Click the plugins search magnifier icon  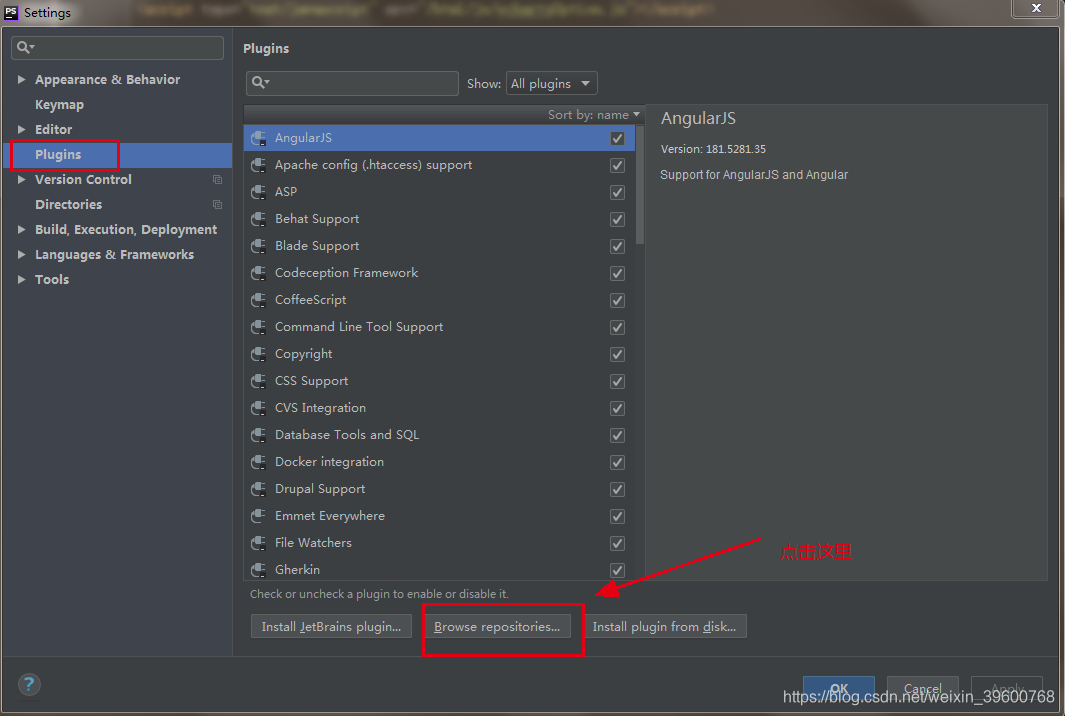point(260,82)
